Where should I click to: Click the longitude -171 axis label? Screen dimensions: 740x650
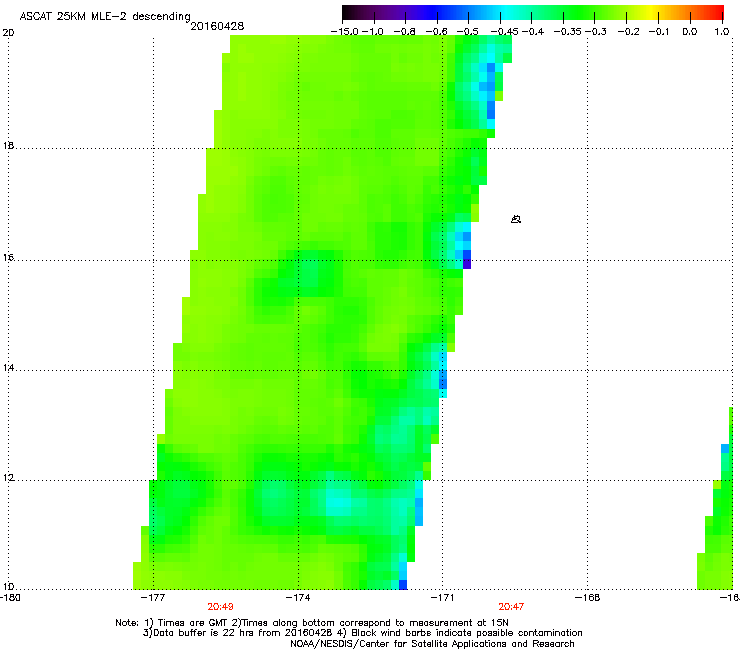click(443, 598)
